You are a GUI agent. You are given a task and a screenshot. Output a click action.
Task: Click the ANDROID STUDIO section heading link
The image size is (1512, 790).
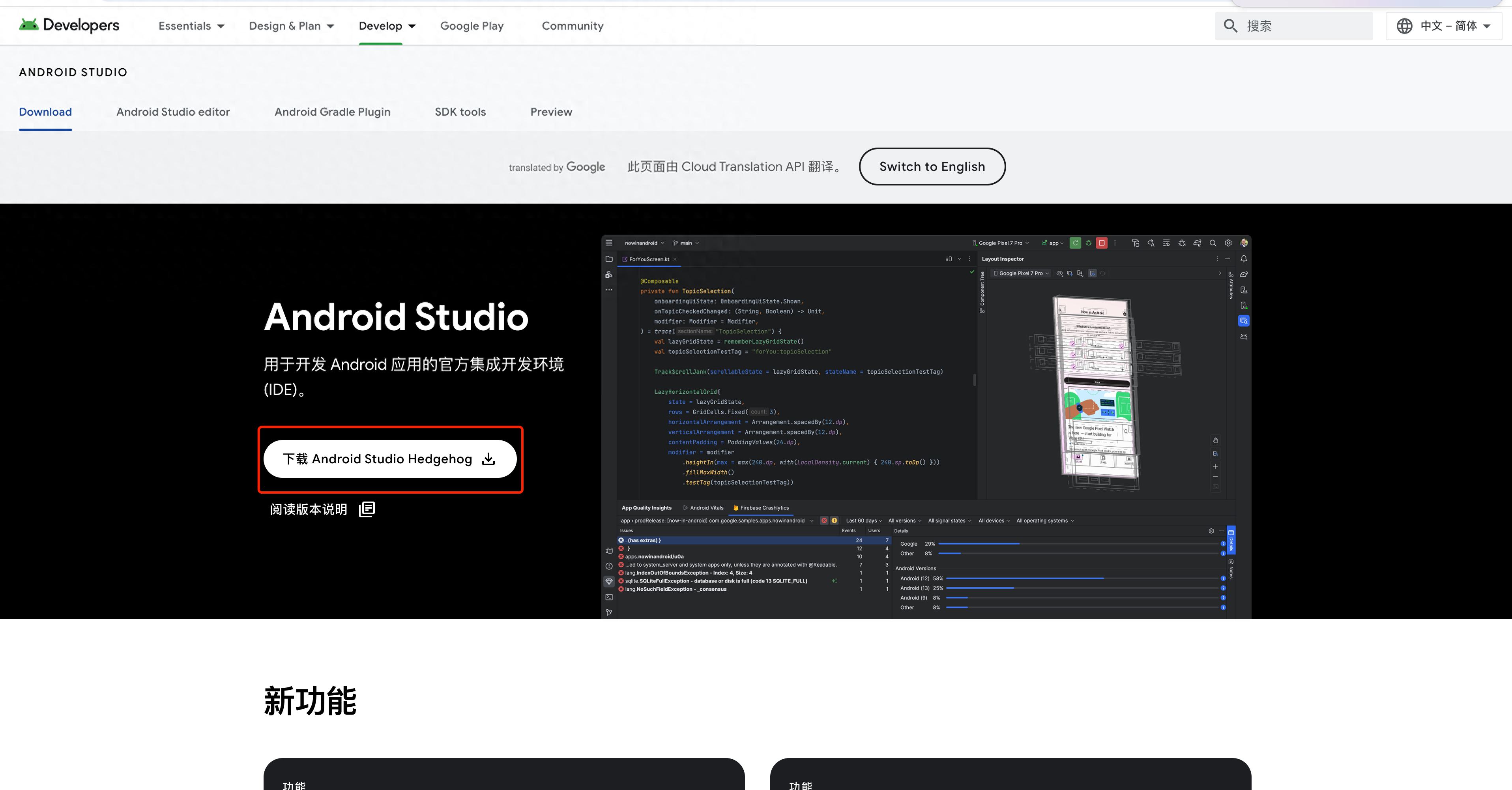(x=73, y=72)
